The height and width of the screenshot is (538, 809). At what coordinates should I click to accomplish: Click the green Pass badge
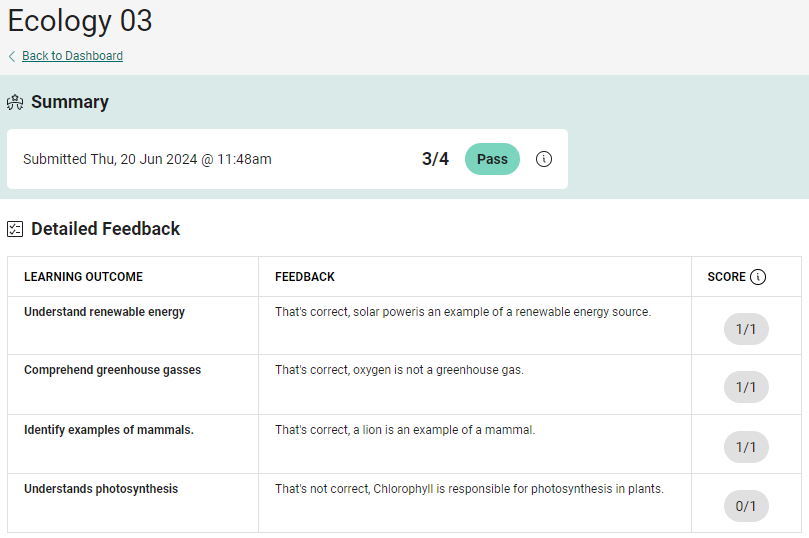(492, 159)
